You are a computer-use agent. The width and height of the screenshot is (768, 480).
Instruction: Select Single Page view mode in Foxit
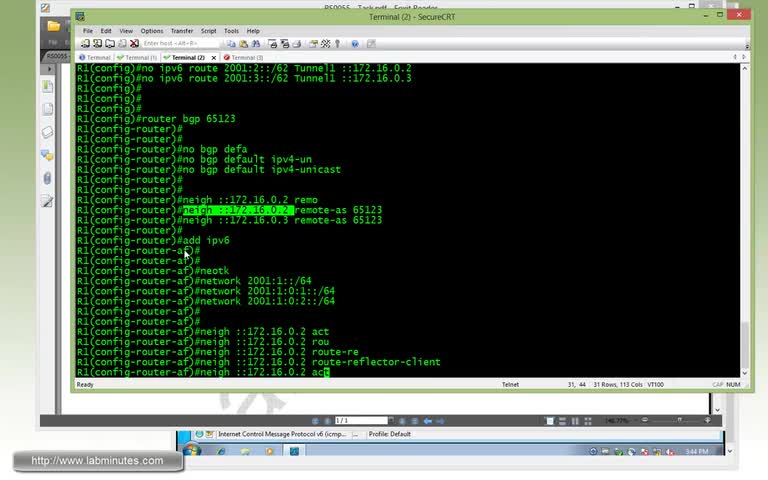550,421
